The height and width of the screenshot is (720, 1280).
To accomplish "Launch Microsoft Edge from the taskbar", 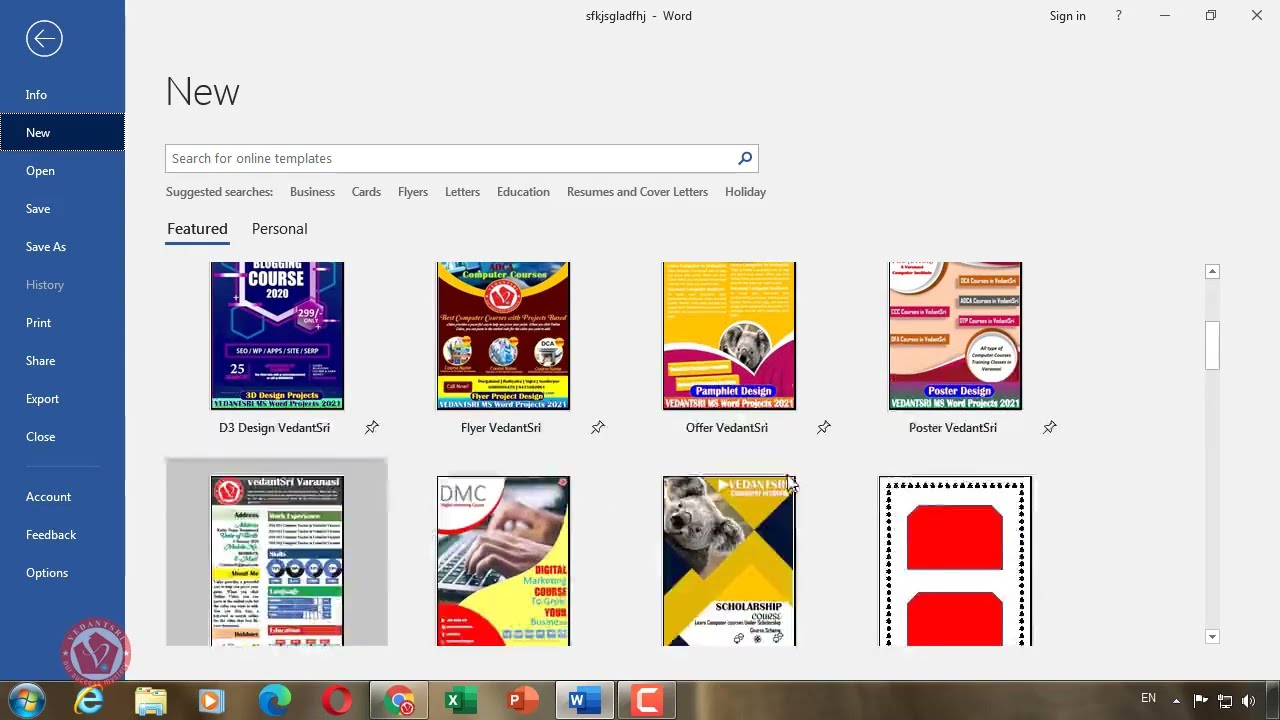I will (x=274, y=700).
